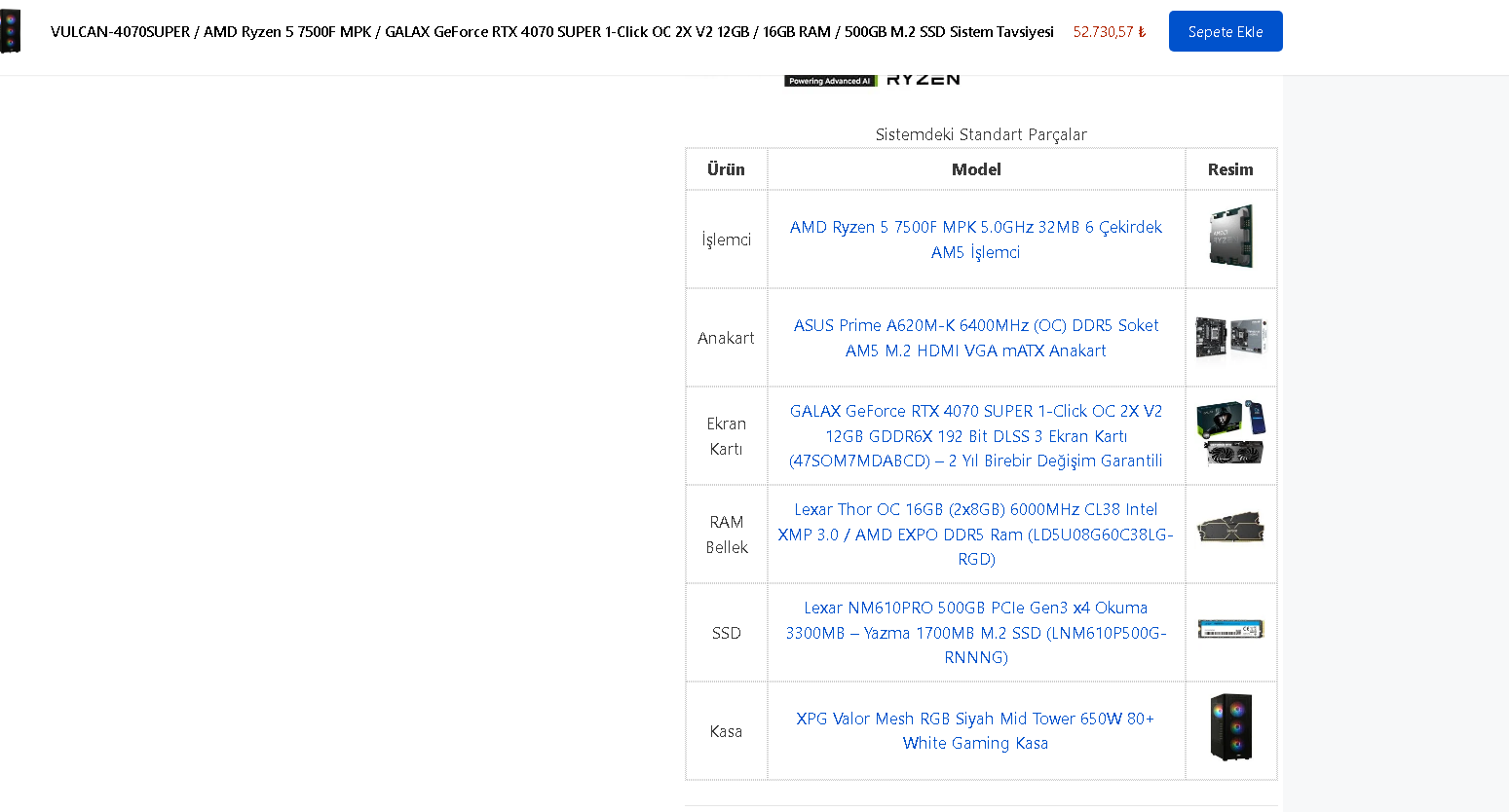Click the ASUS motherboard thumbnail image
This screenshot has width=1509, height=812.
coord(1231,338)
